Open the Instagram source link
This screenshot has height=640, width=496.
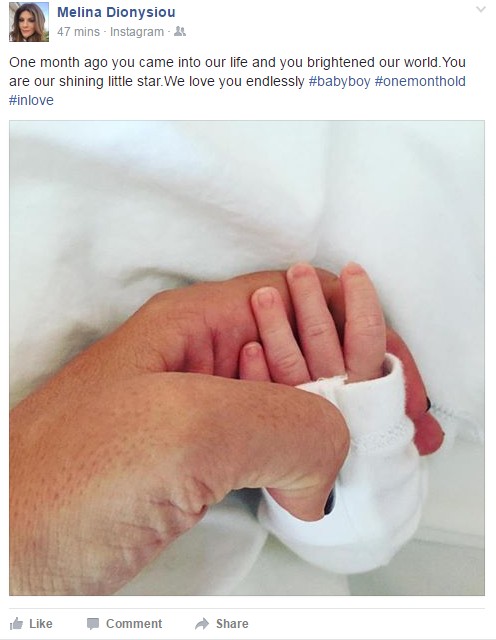point(137,32)
